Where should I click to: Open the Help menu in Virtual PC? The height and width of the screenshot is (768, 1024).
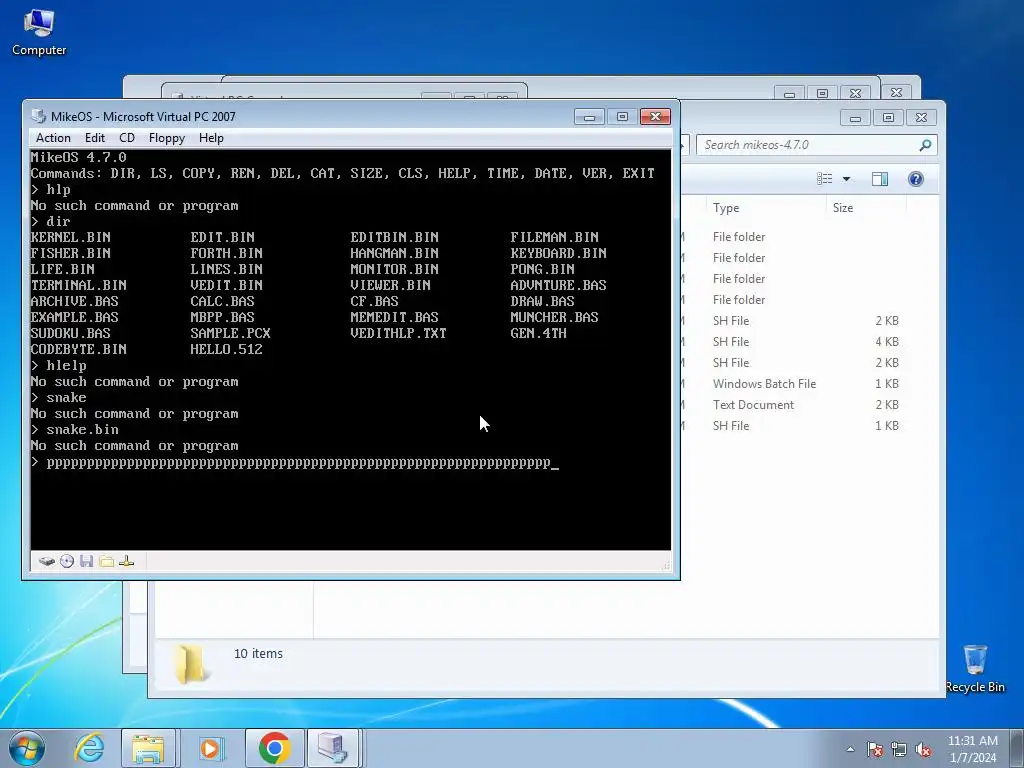coord(211,138)
